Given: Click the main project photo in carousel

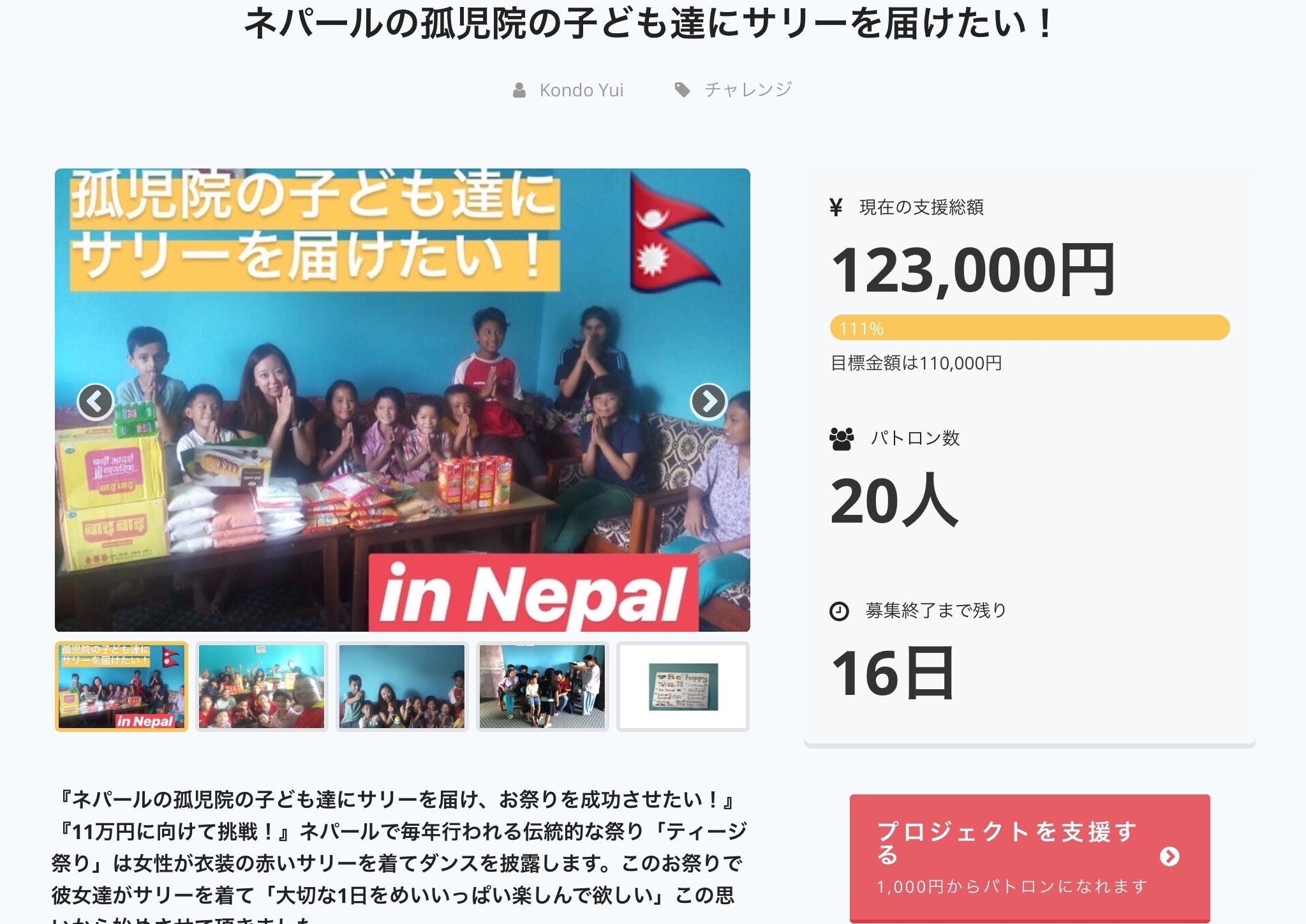Looking at the screenshot, I should pos(403,400).
